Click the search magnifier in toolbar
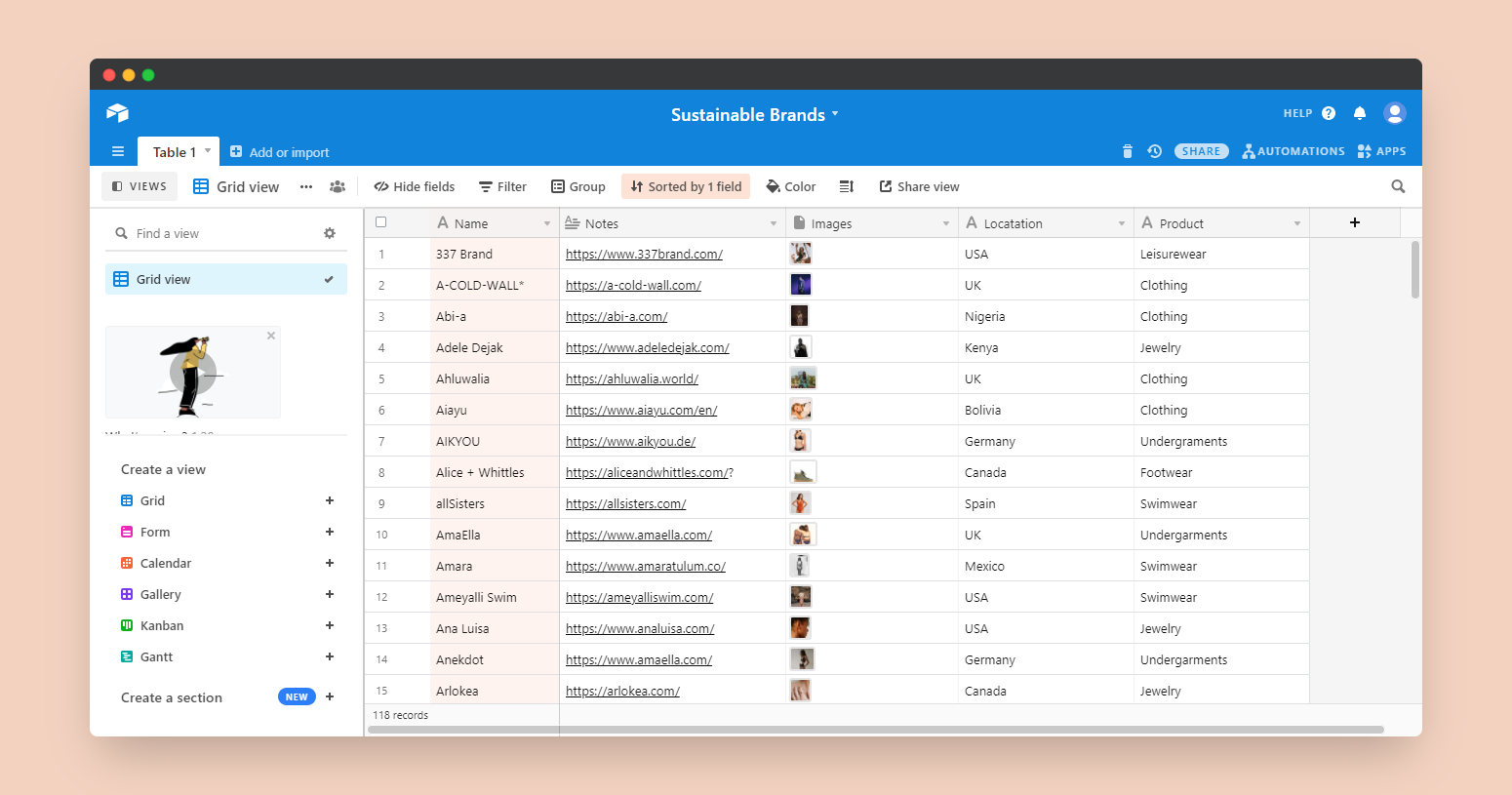This screenshot has height=795, width=1512. tap(1398, 186)
